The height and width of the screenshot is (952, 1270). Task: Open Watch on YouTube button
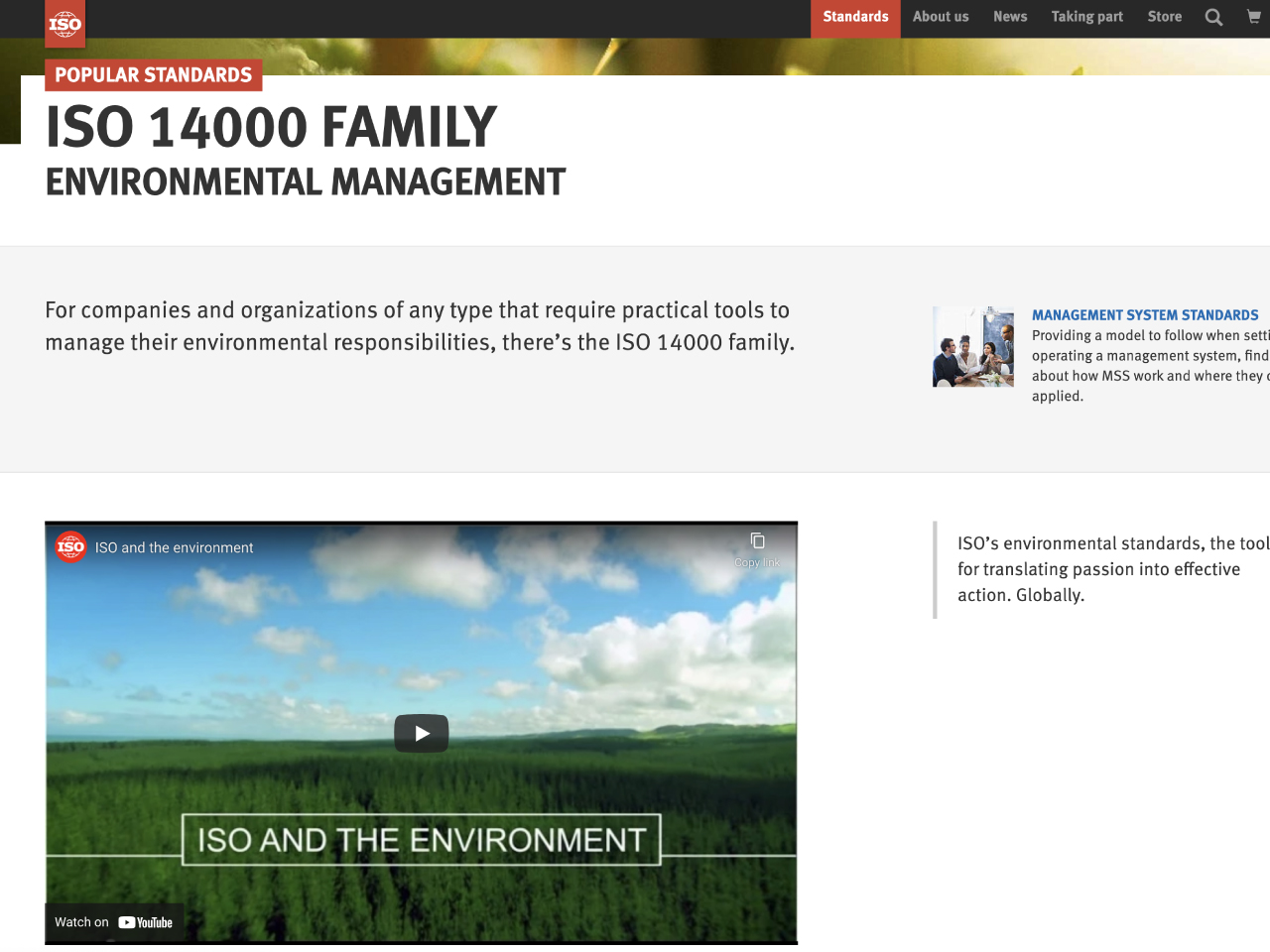[x=113, y=922]
